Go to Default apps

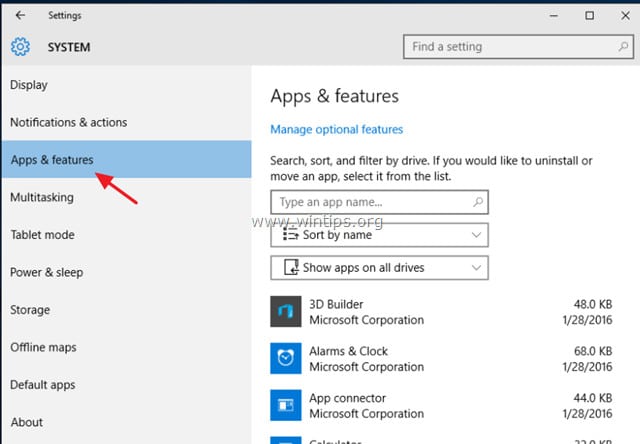click(127, 385)
